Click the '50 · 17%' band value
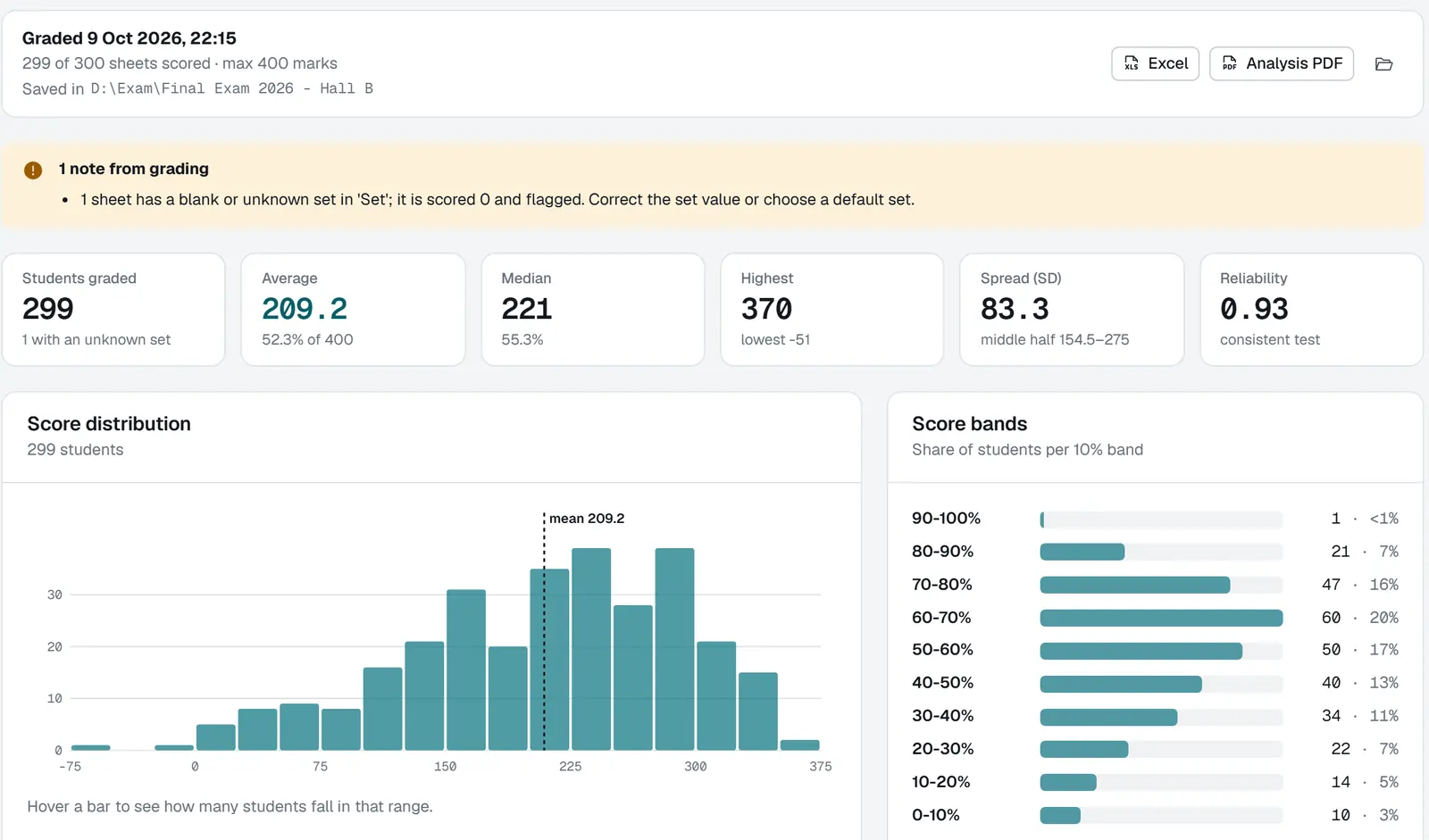Screen dimensions: 1429x840 1360,651
